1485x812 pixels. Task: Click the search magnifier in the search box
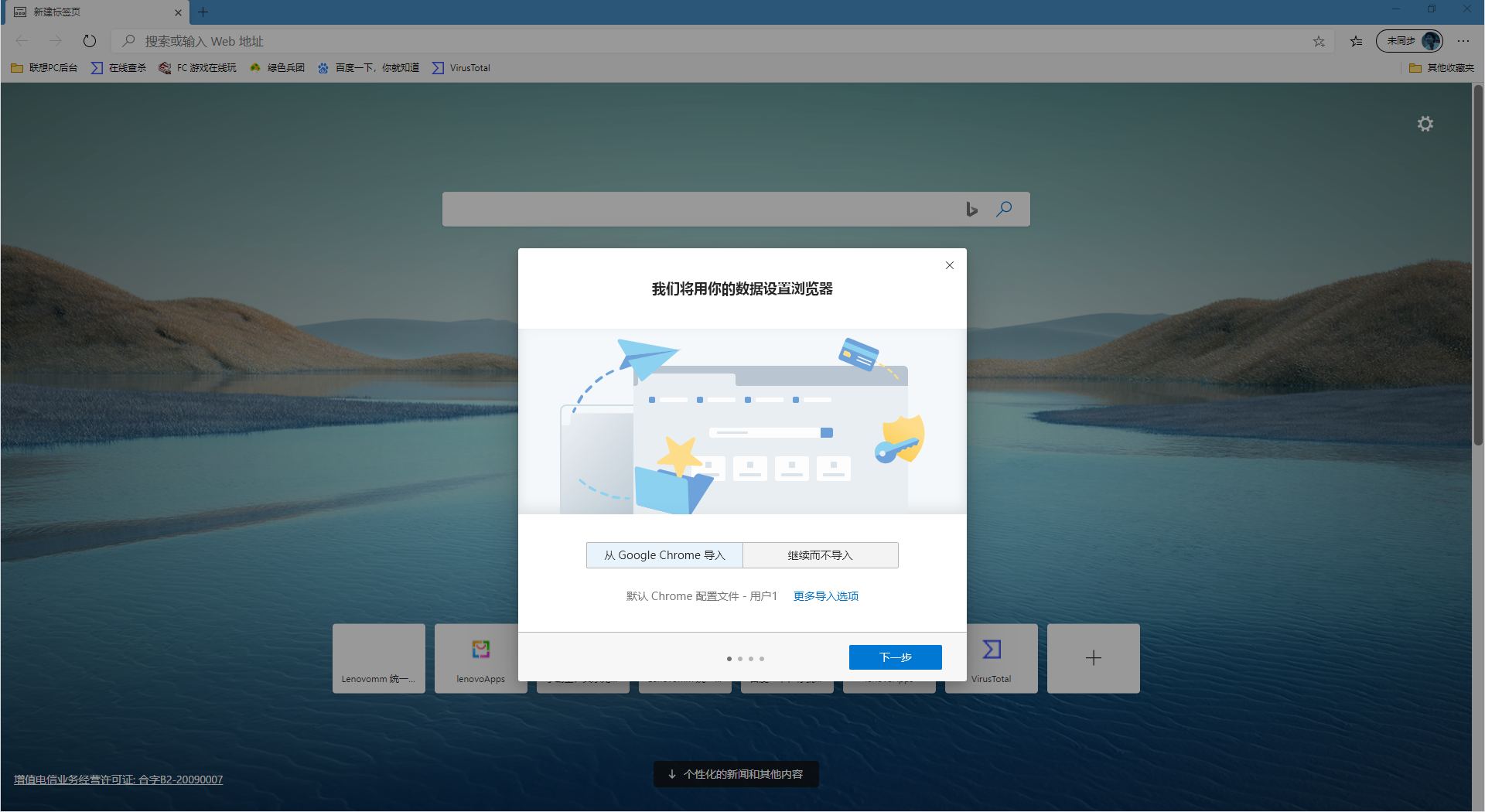[x=1004, y=209]
